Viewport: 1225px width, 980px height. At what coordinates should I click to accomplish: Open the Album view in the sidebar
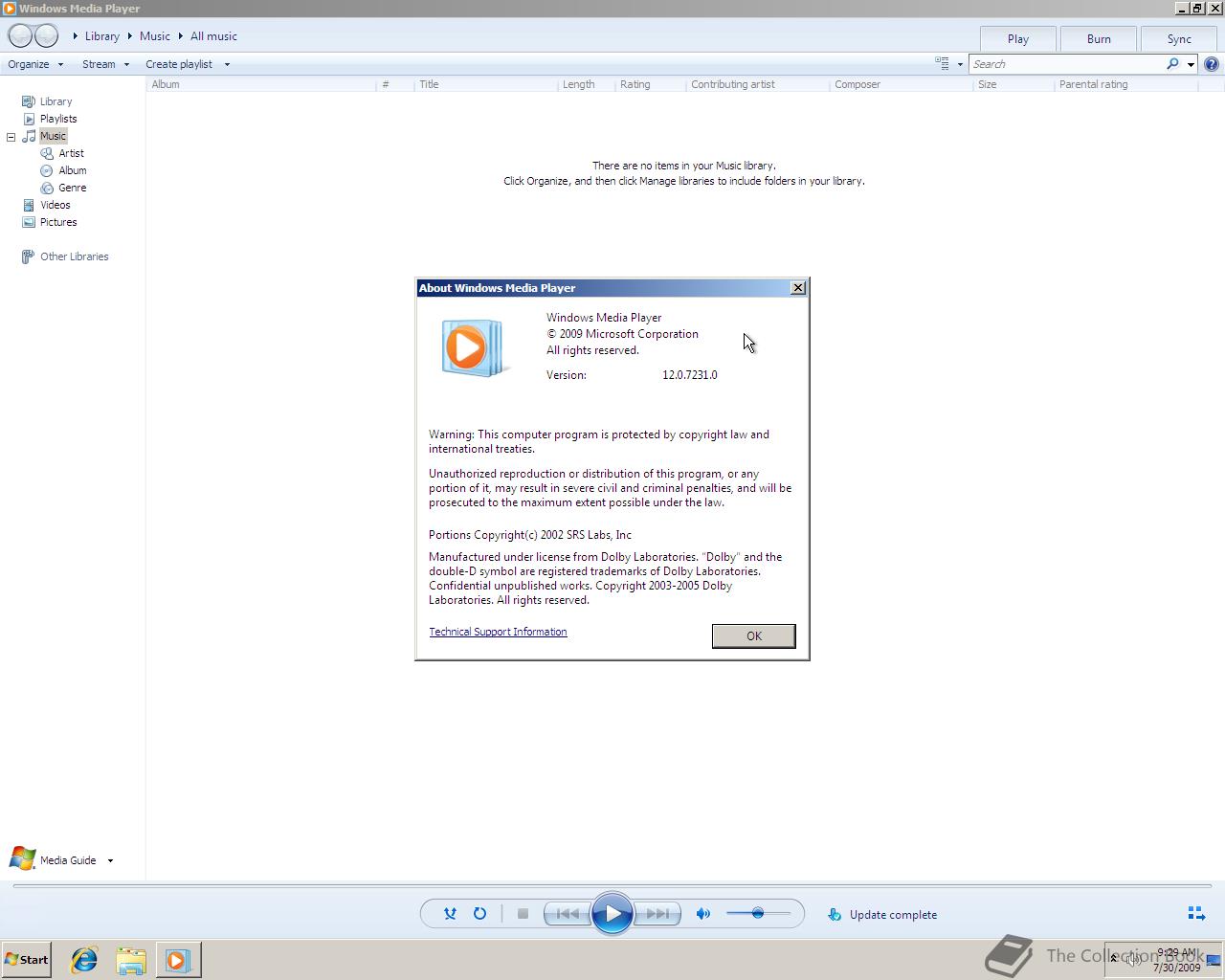[x=72, y=170]
